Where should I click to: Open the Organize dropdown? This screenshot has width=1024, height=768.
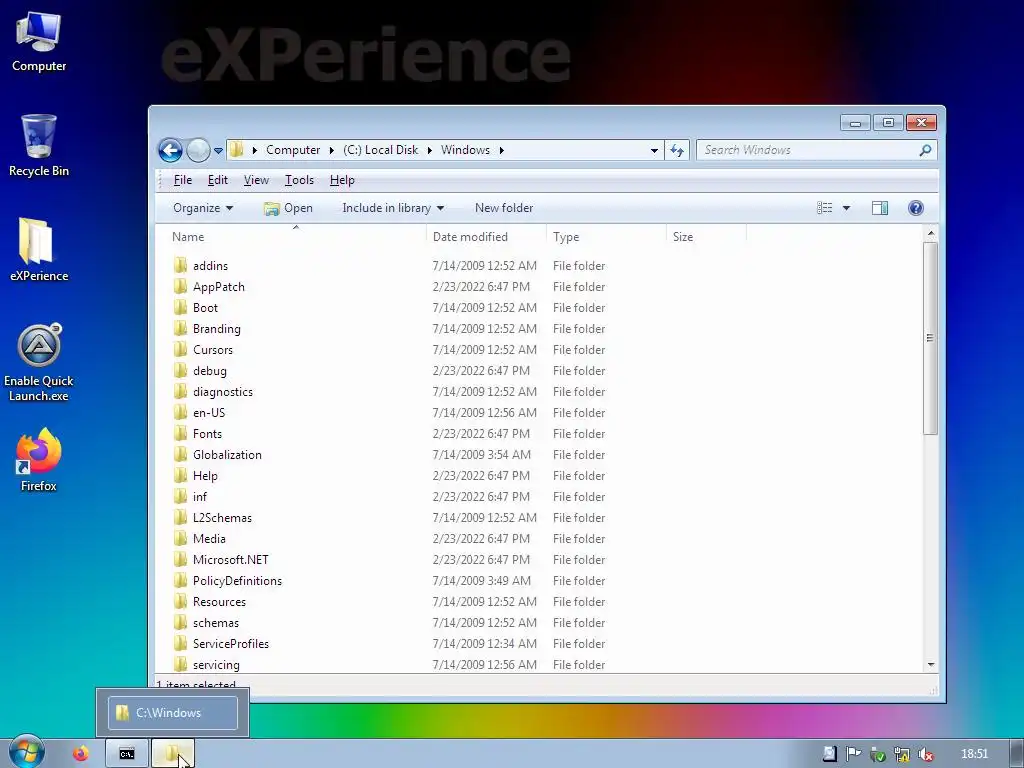(203, 208)
